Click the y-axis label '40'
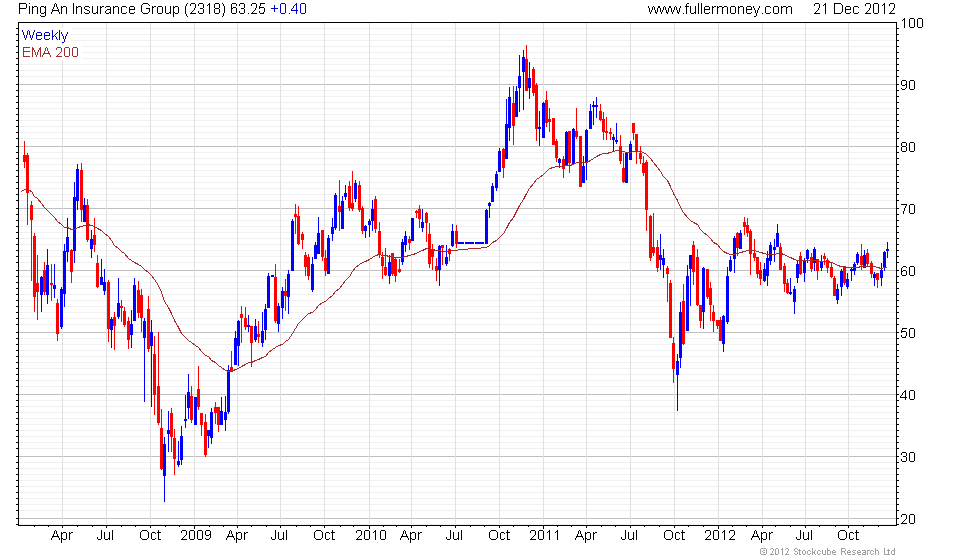The width and height of the screenshot is (980, 560). (x=909, y=395)
